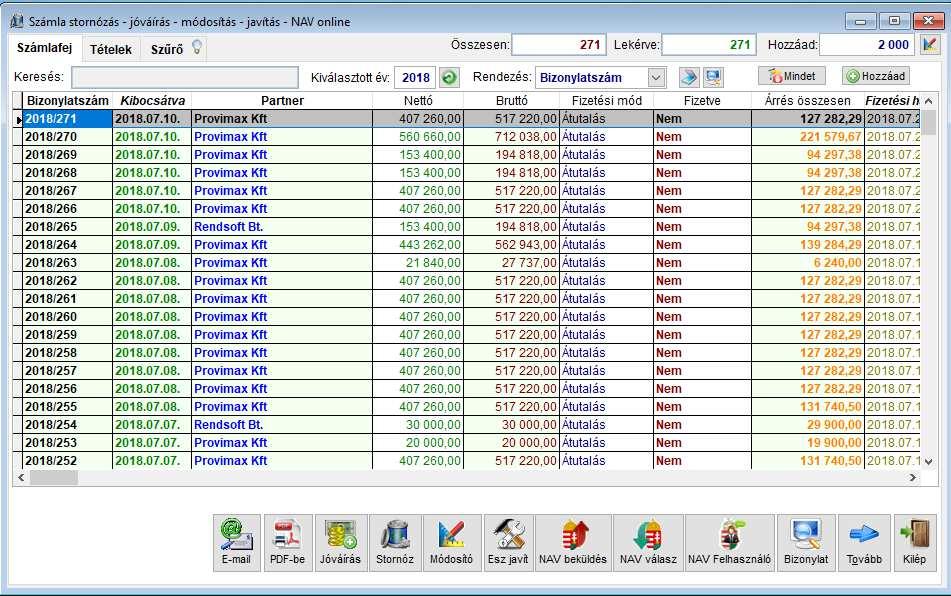
Task: Select invoice row 2018/271
Action: [467, 119]
